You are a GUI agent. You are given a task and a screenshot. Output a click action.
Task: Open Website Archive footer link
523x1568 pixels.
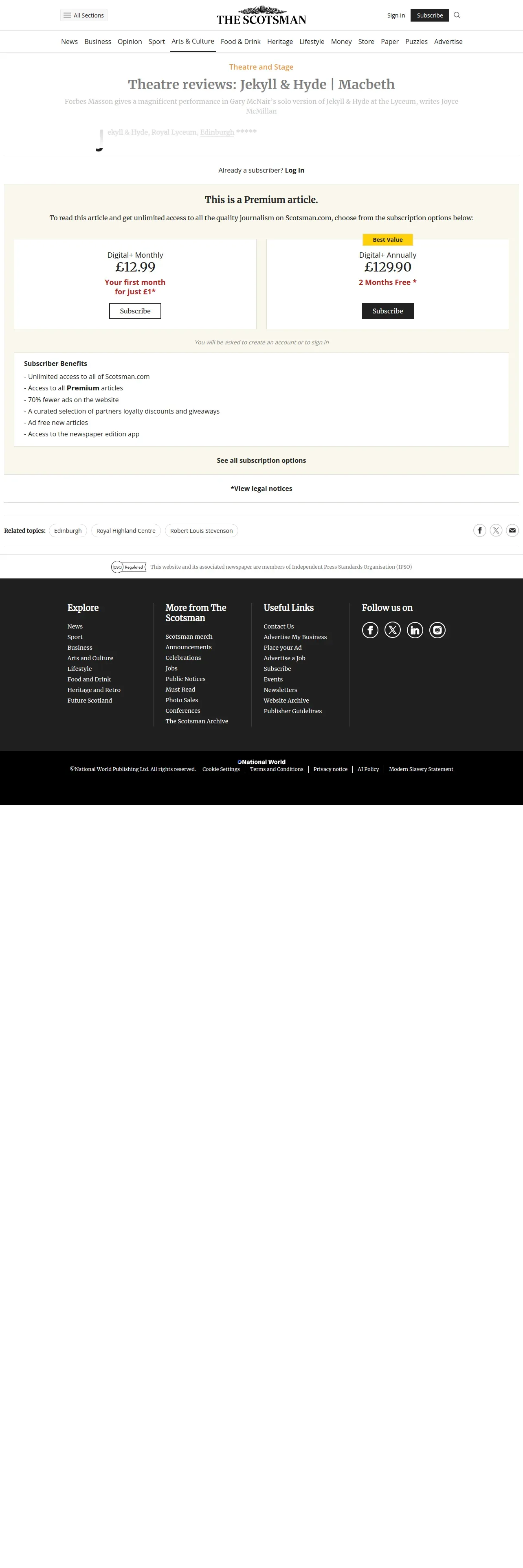click(286, 701)
